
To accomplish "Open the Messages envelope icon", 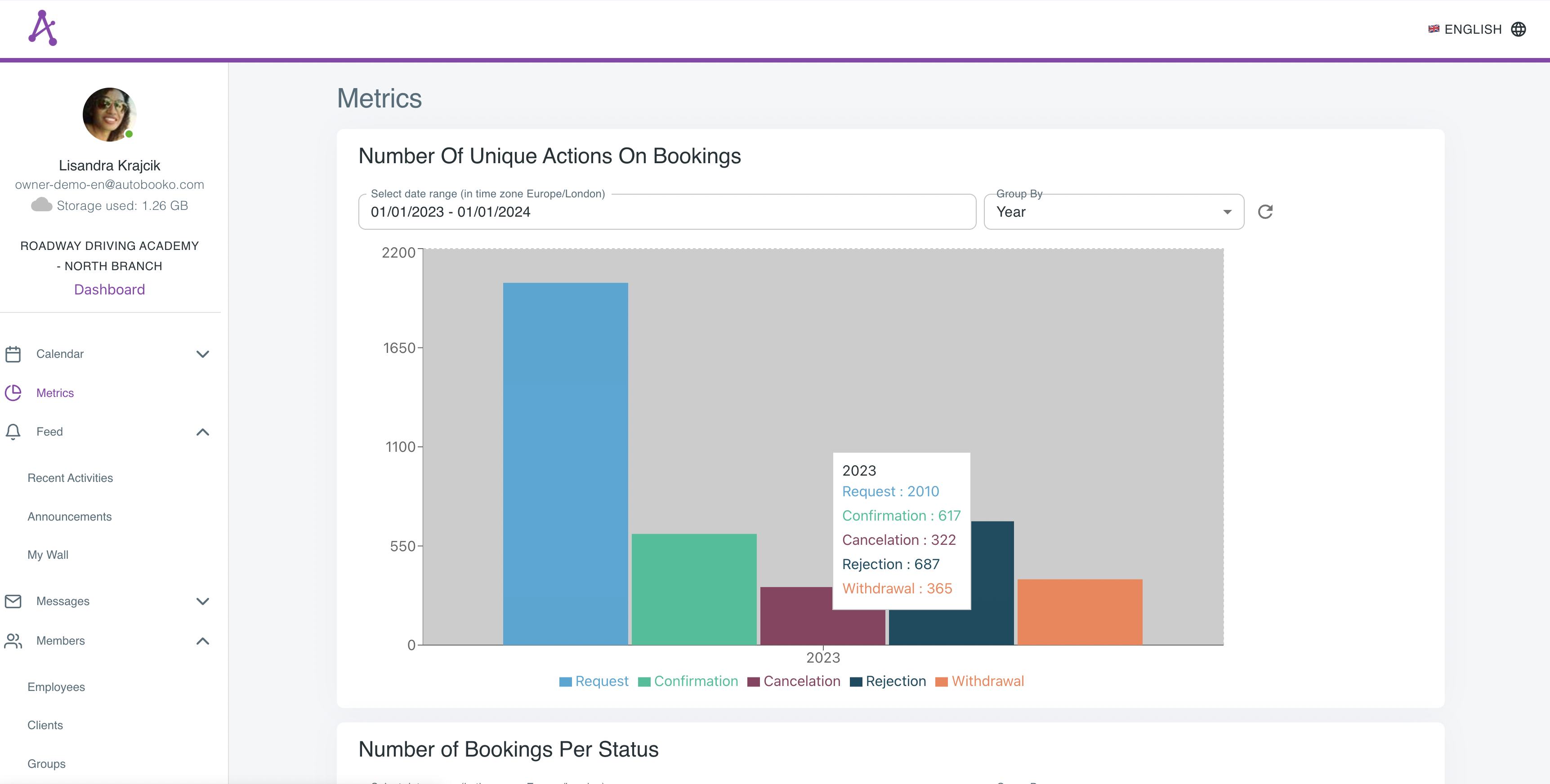I will (x=13, y=601).
